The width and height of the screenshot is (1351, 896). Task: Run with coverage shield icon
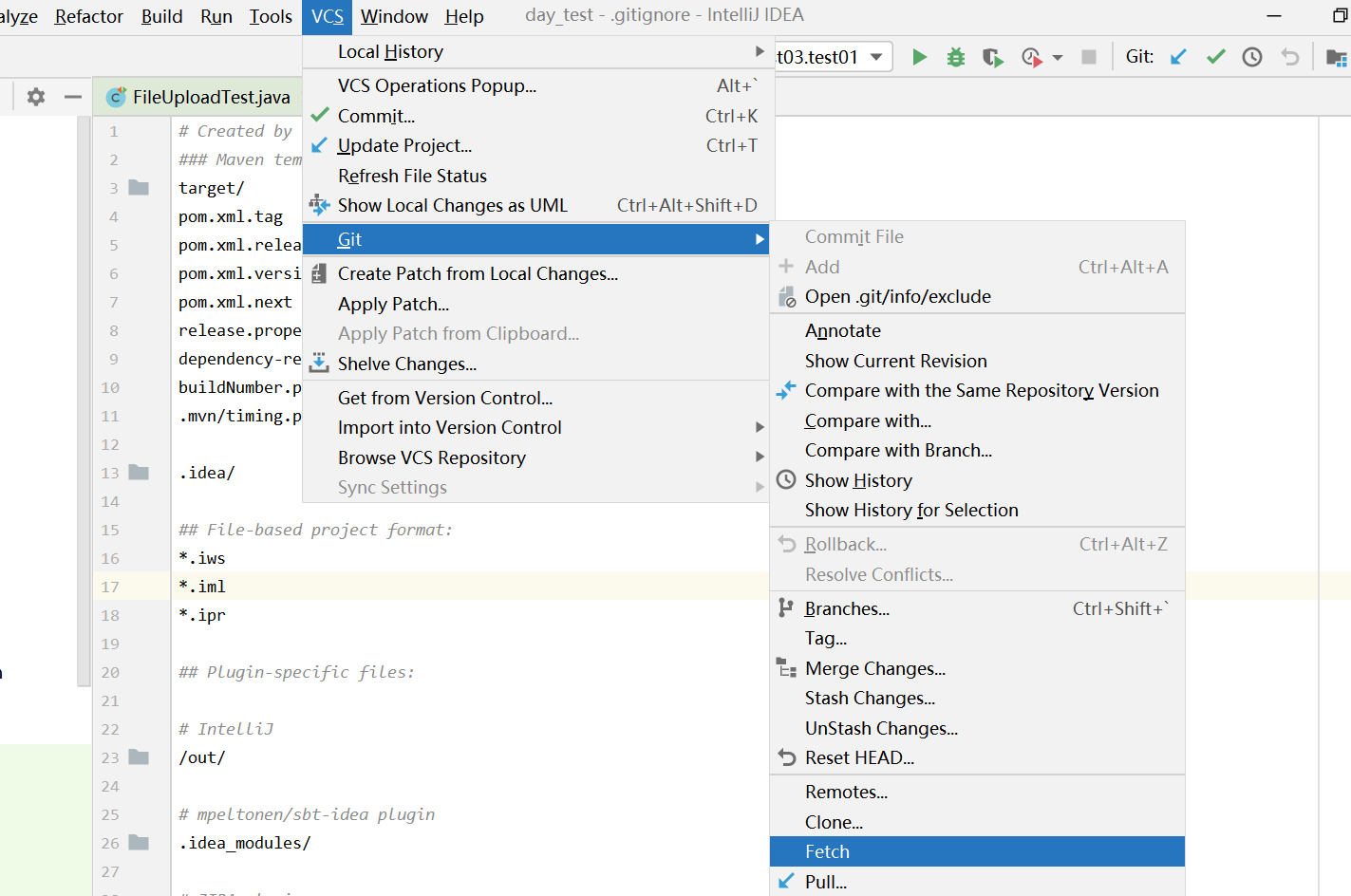(x=993, y=57)
